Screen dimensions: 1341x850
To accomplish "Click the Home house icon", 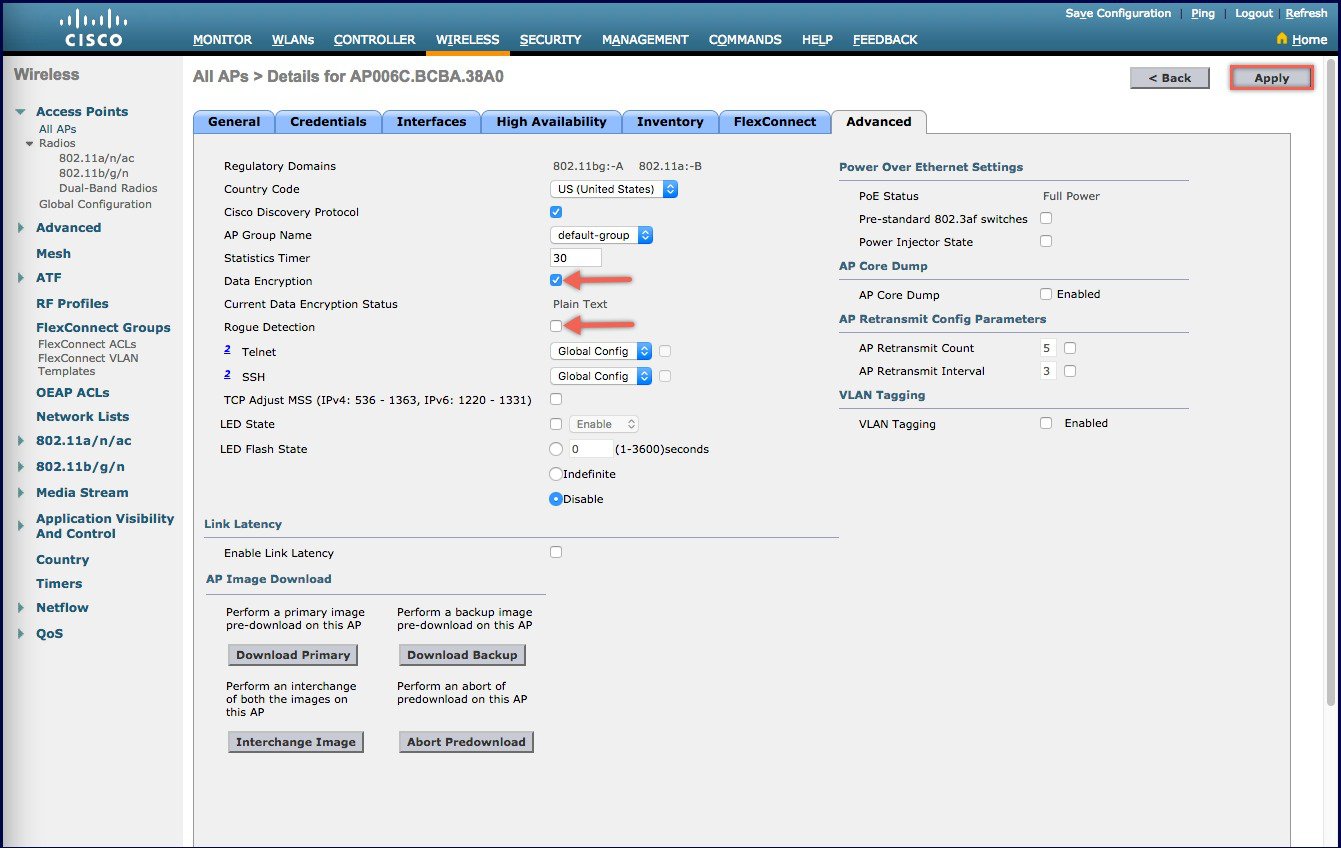I will (1282, 40).
